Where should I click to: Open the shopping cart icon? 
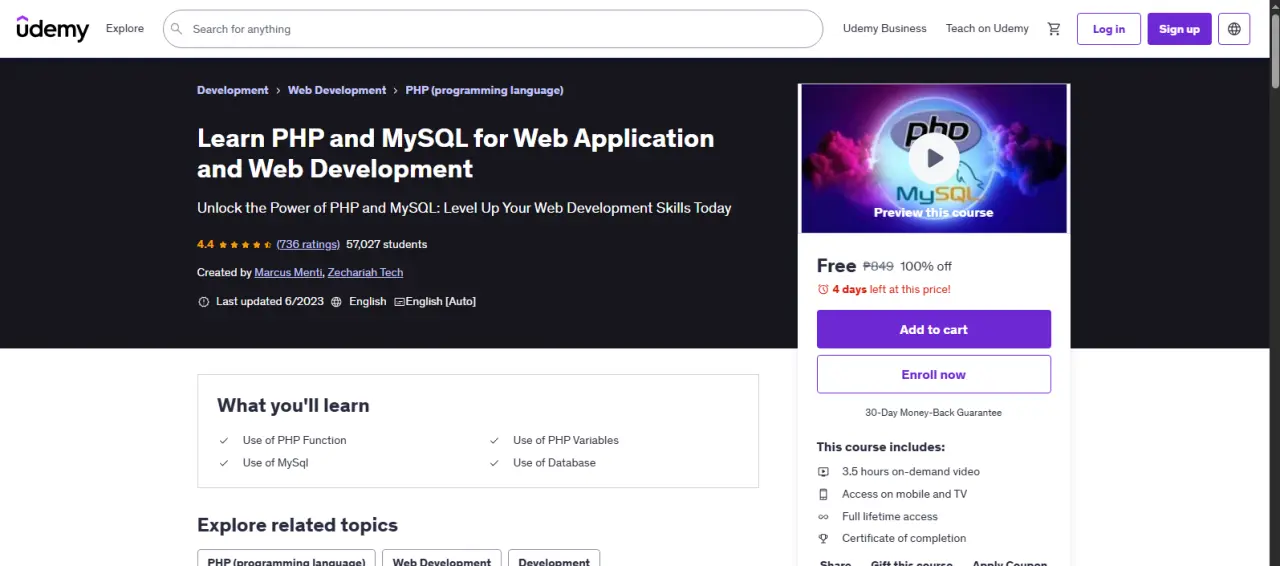1054,29
